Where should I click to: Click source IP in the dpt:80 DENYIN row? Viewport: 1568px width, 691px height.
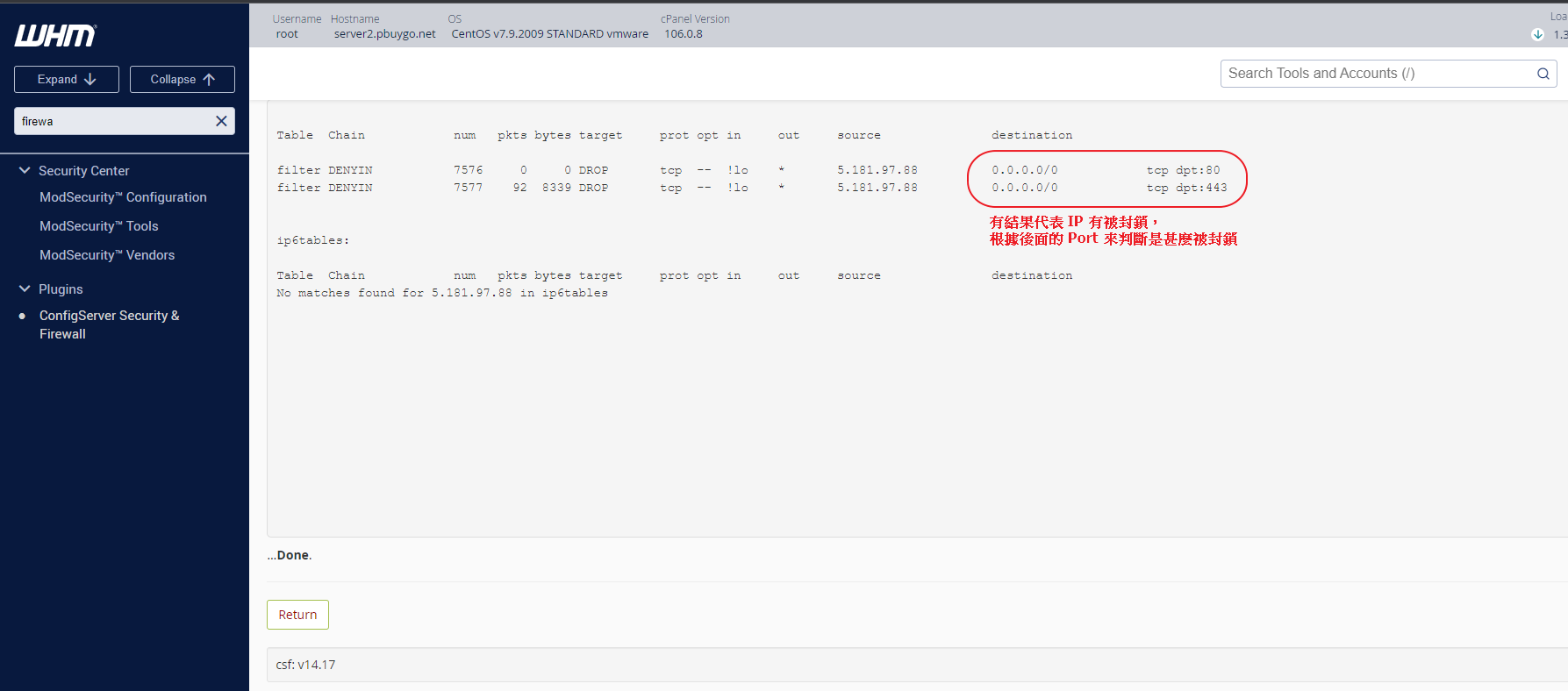click(877, 170)
